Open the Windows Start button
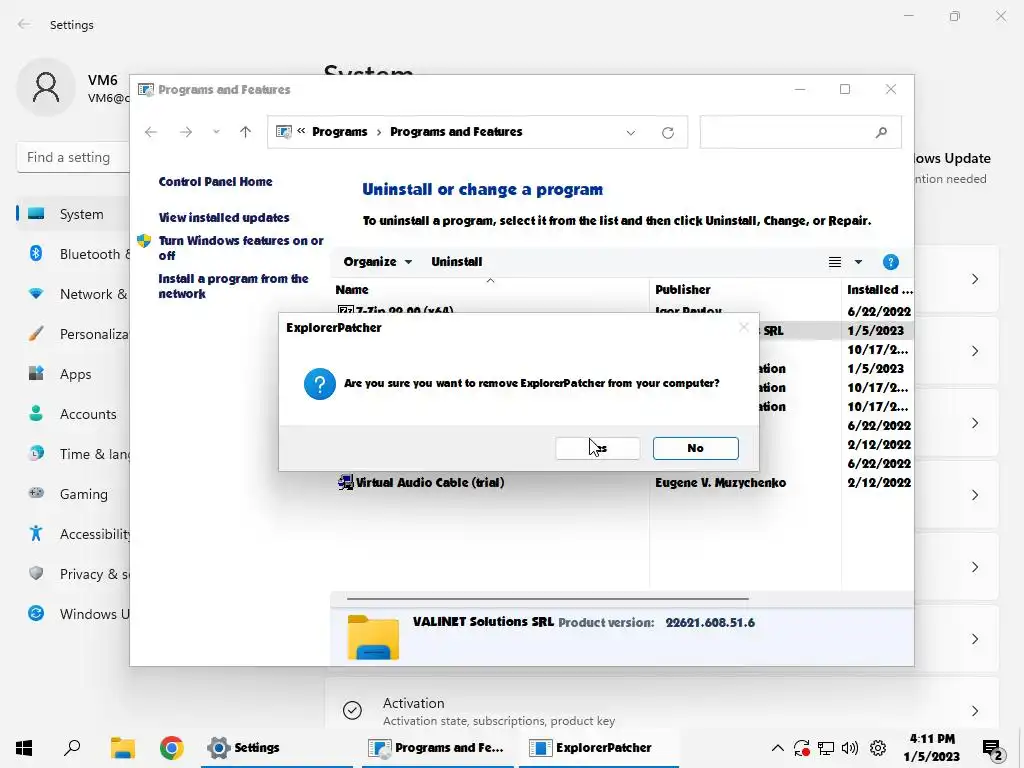 click(24, 748)
